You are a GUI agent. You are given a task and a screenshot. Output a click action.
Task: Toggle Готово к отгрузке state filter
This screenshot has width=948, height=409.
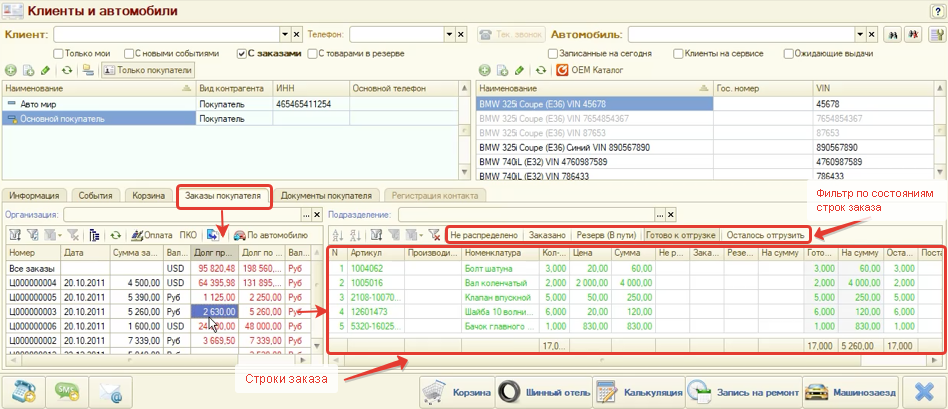pyautogui.click(x=681, y=235)
